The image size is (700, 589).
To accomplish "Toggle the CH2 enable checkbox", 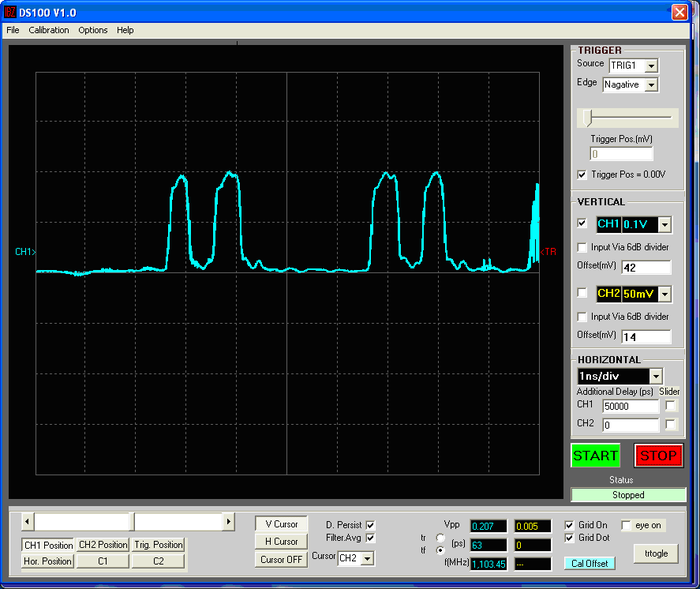I will (x=582, y=292).
